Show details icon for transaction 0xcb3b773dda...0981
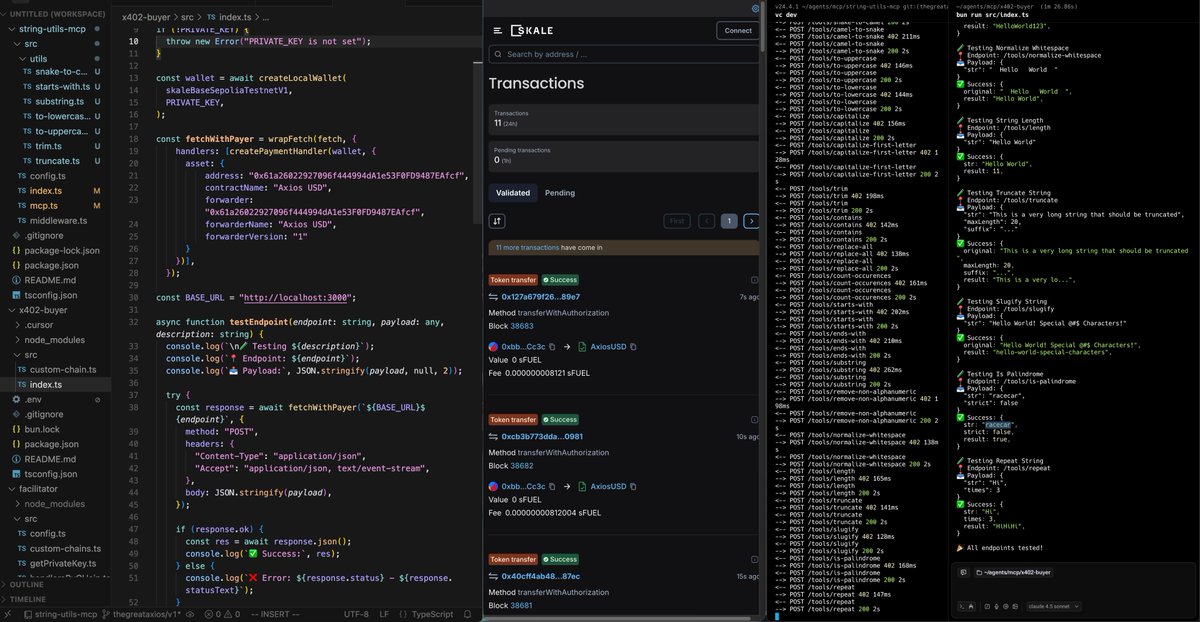The width and height of the screenshot is (1200, 622). coord(755,420)
